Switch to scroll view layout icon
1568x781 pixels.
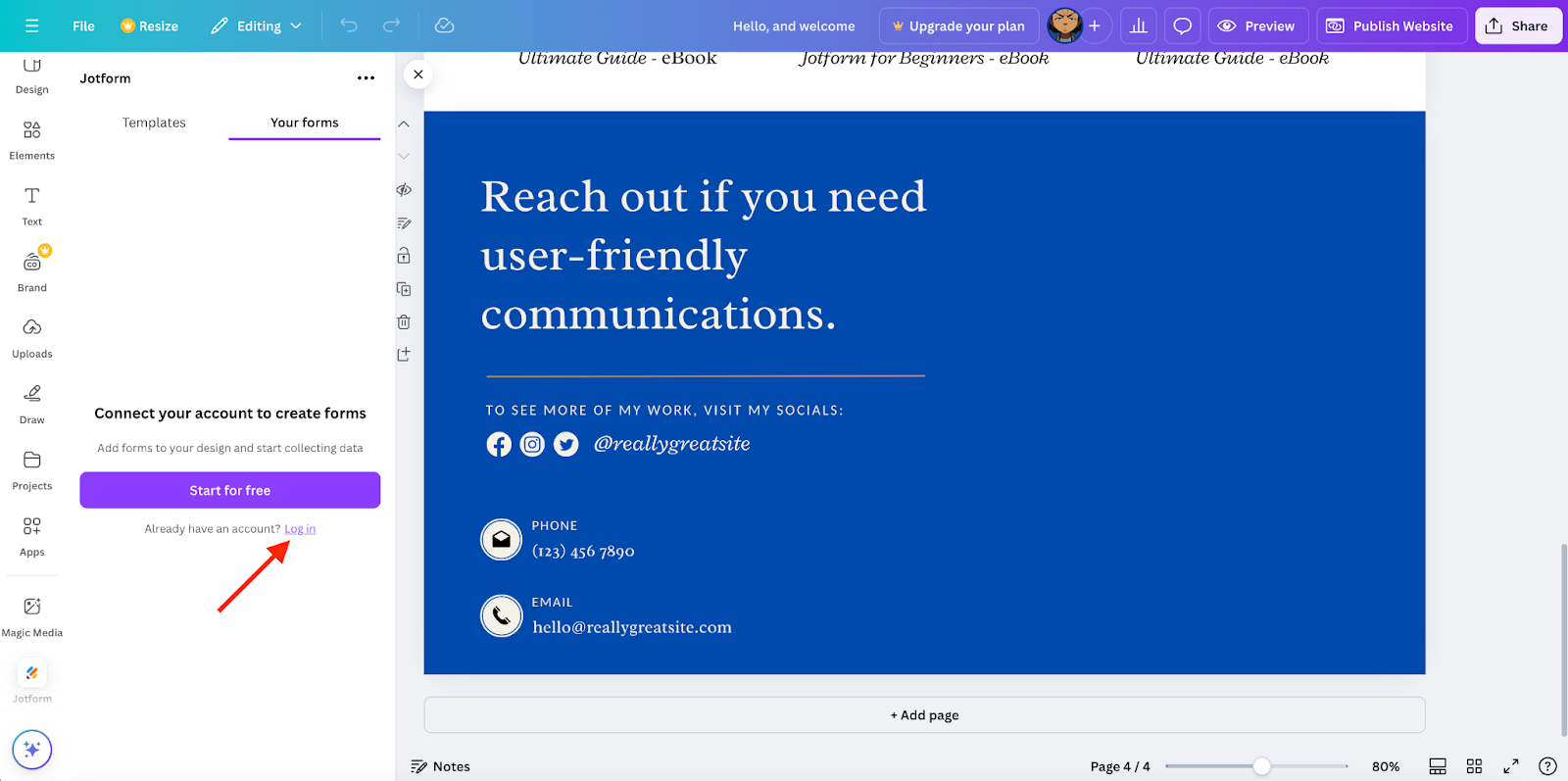(x=1438, y=766)
